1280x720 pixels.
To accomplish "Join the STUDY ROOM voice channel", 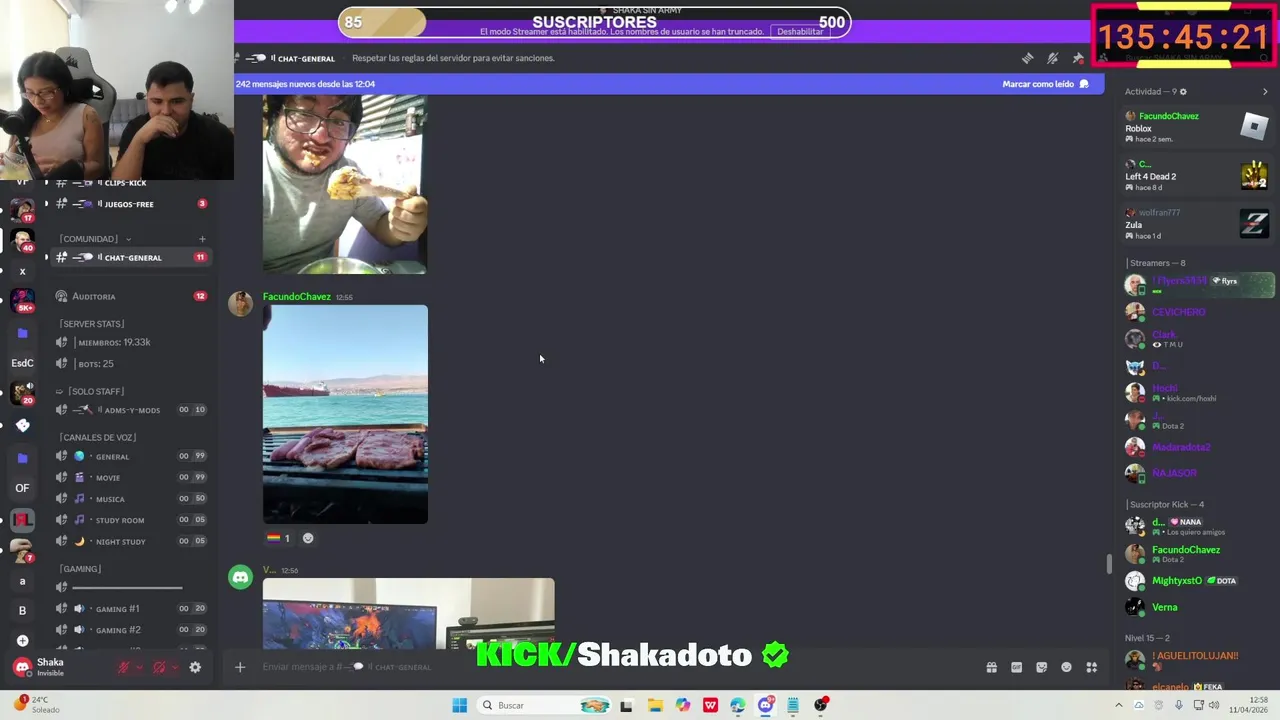I will 130,520.
